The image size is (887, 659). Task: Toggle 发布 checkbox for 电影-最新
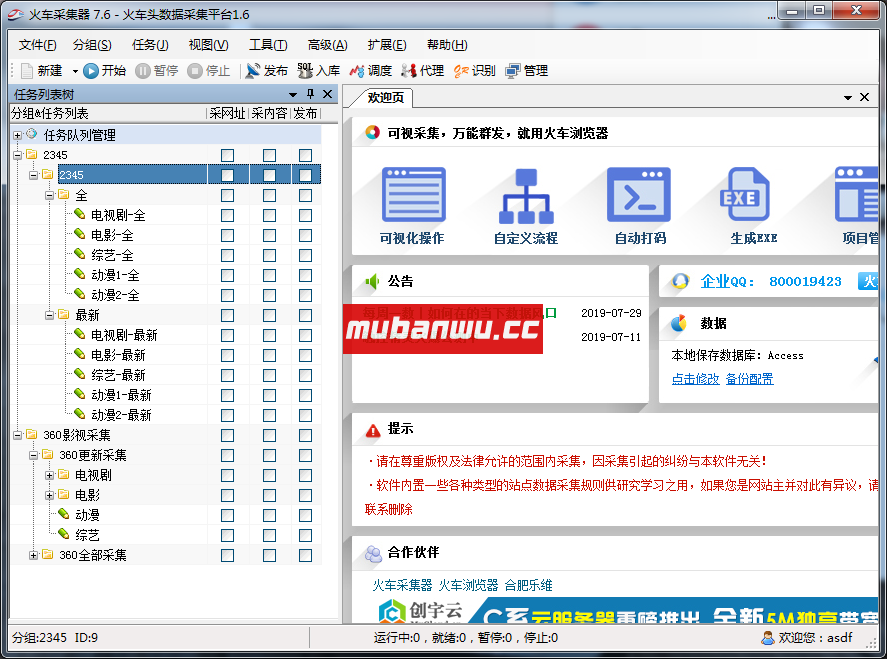305,355
